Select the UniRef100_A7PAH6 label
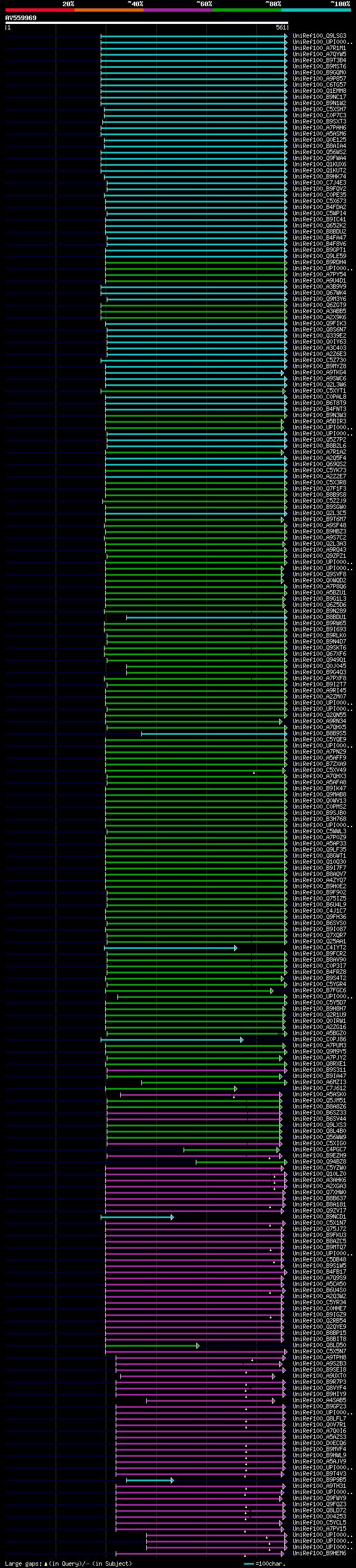This screenshot has width=356, height=1568. [x=319, y=128]
